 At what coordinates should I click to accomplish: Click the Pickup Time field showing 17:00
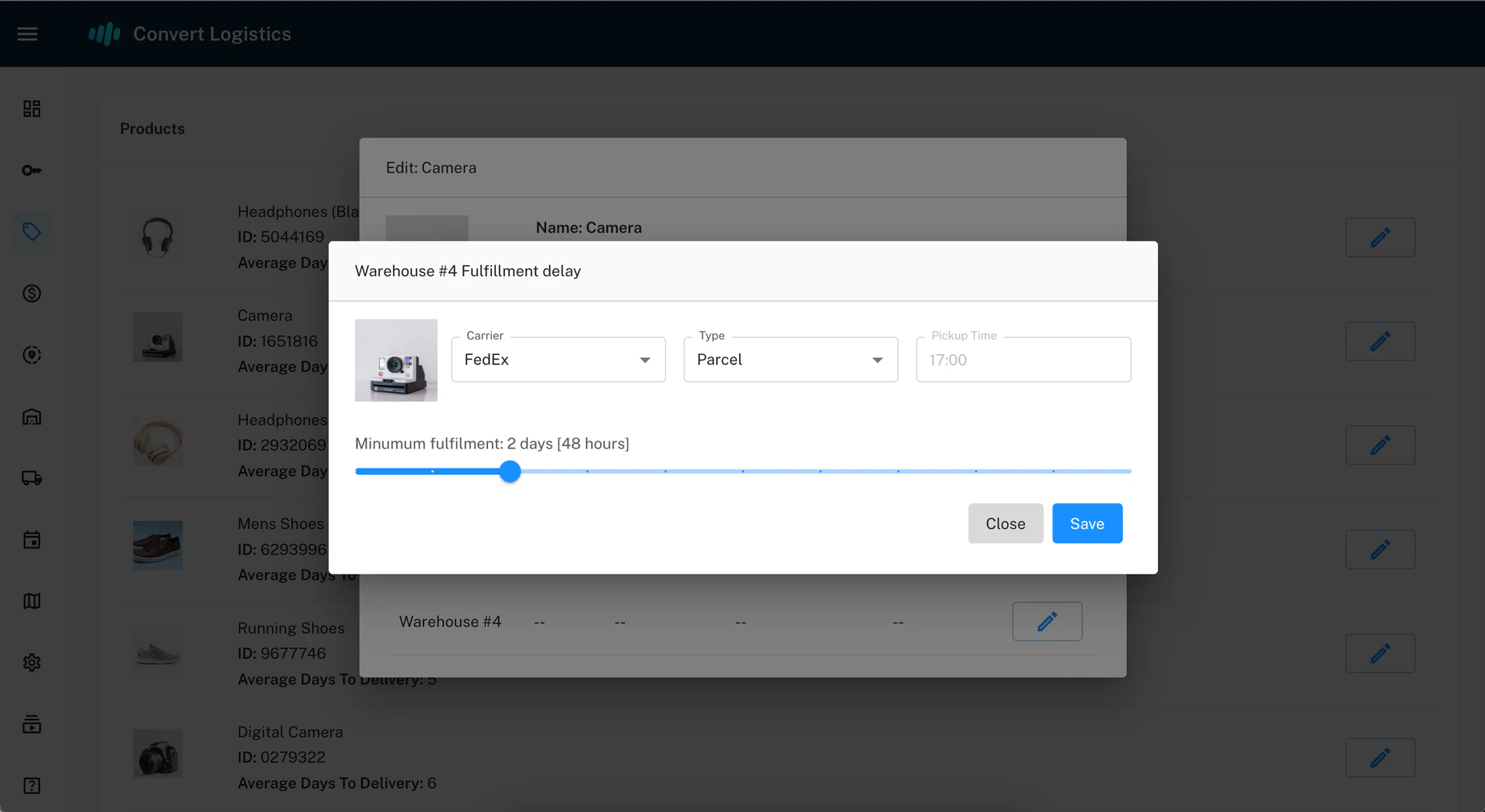coord(1022,360)
